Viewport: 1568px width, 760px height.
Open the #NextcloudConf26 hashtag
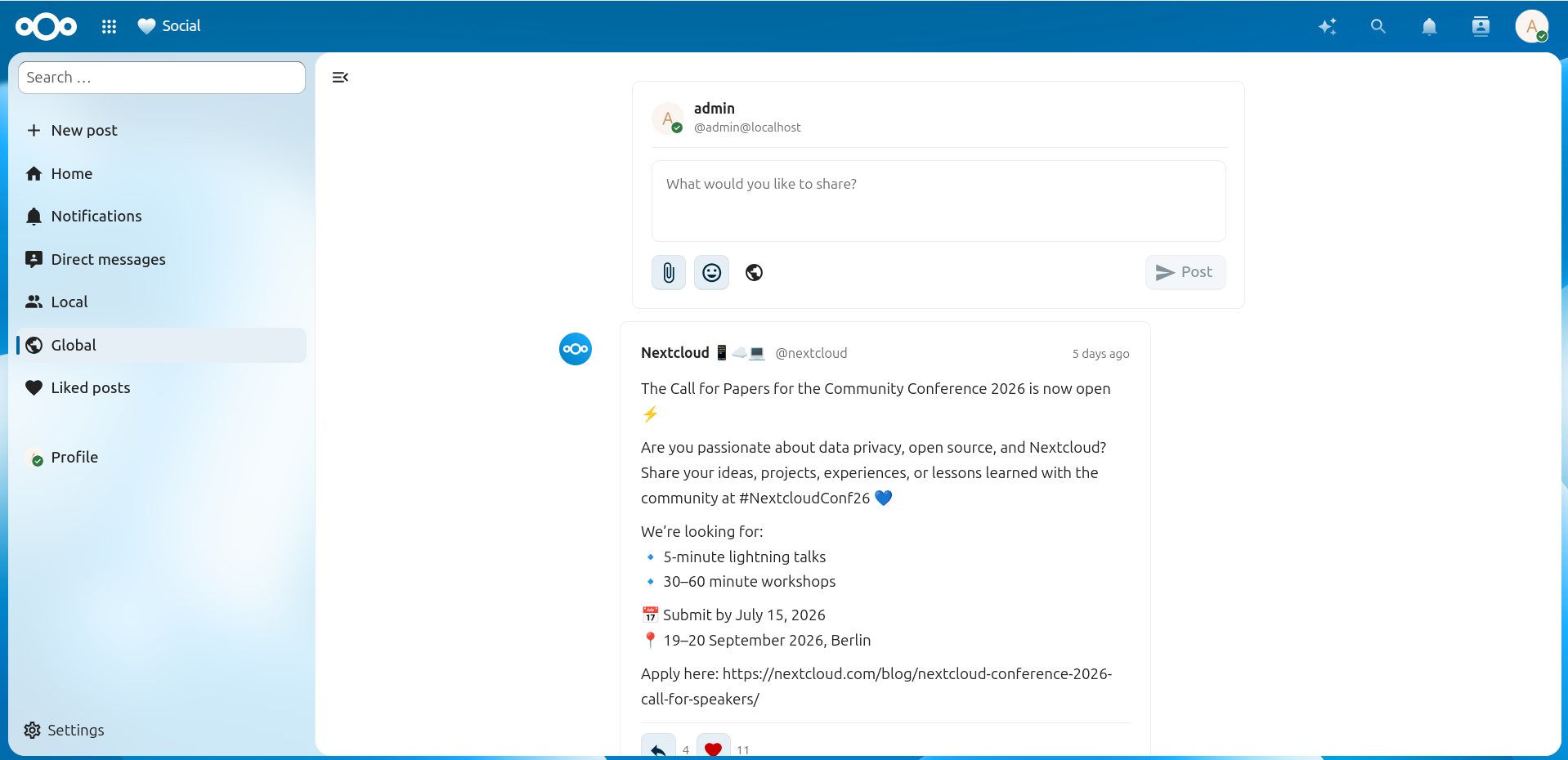(804, 498)
